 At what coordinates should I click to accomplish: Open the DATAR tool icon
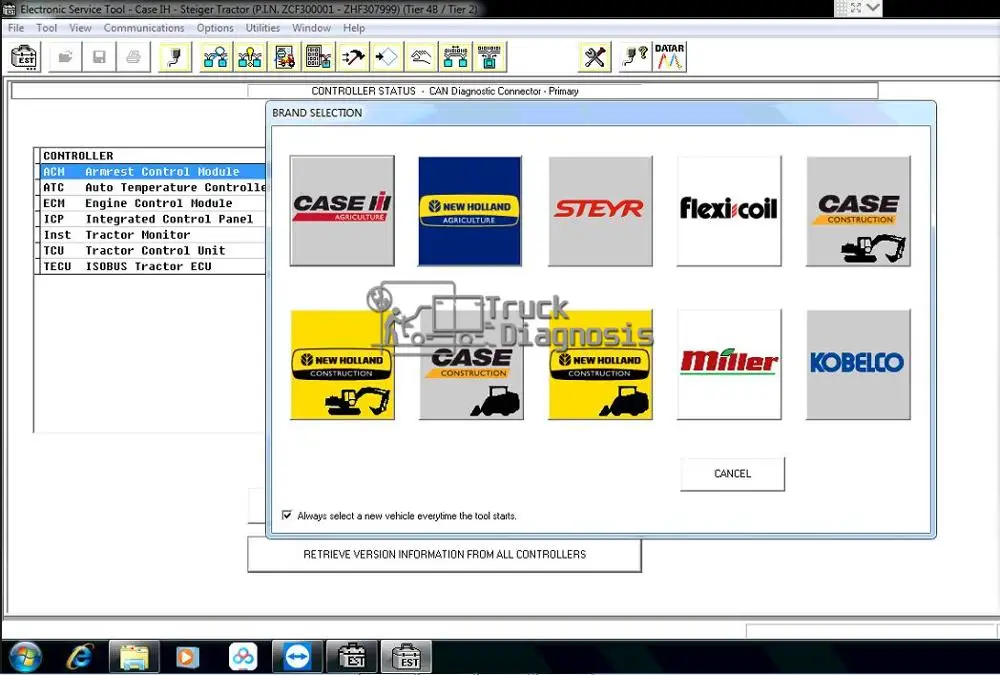click(x=669, y=57)
